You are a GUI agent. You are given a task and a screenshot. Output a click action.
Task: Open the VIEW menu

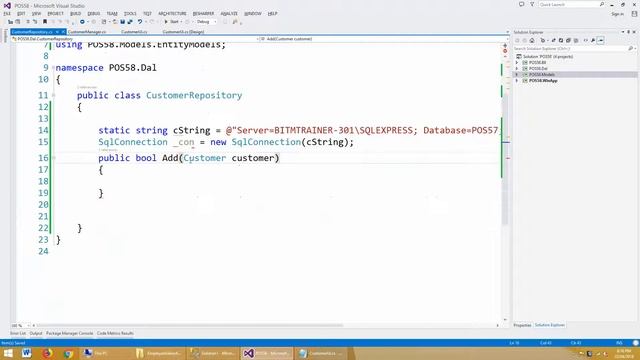[x=36, y=13]
